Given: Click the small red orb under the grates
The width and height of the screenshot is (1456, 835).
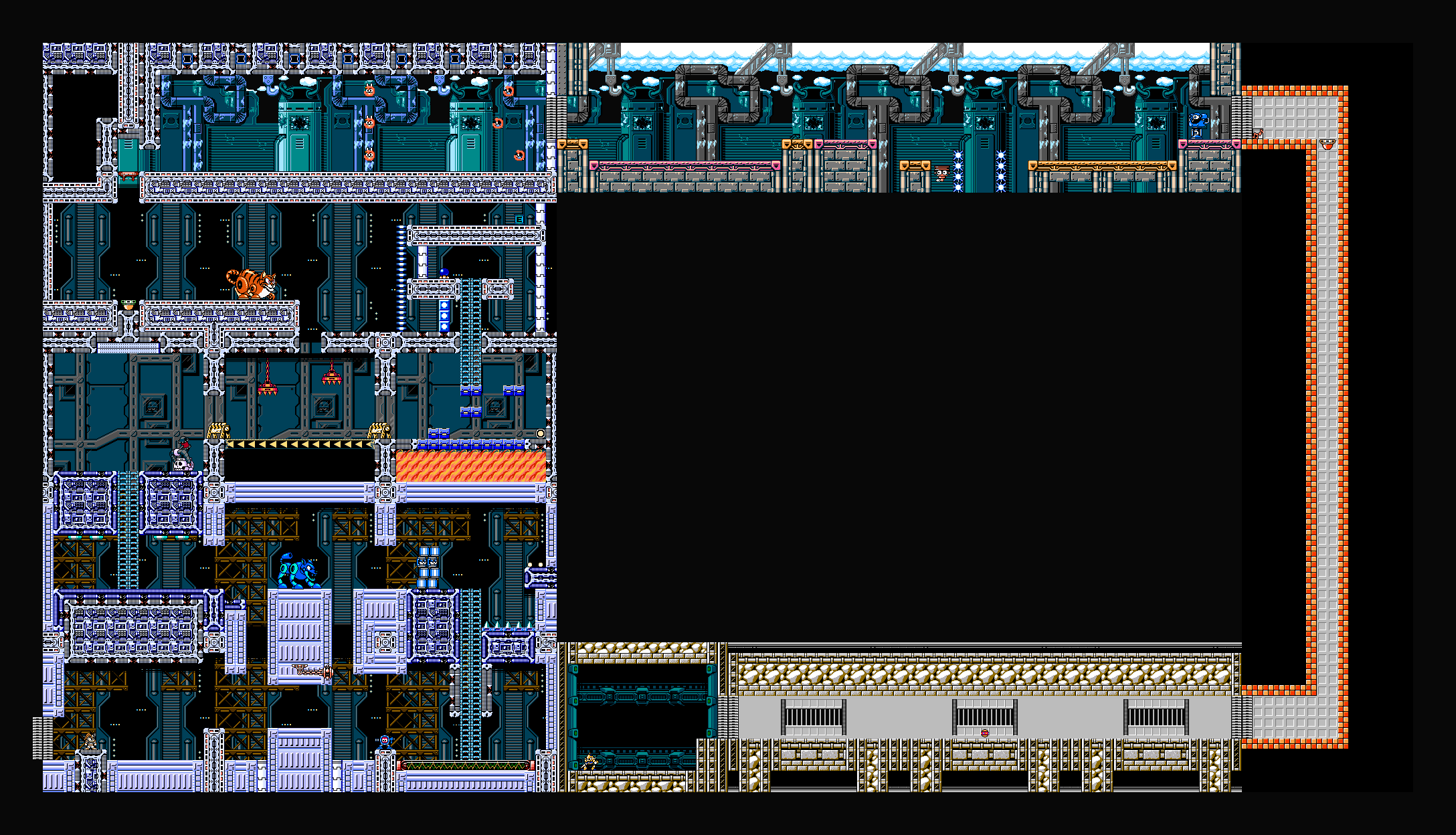Looking at the screenshot, I should tap(985, 733).
